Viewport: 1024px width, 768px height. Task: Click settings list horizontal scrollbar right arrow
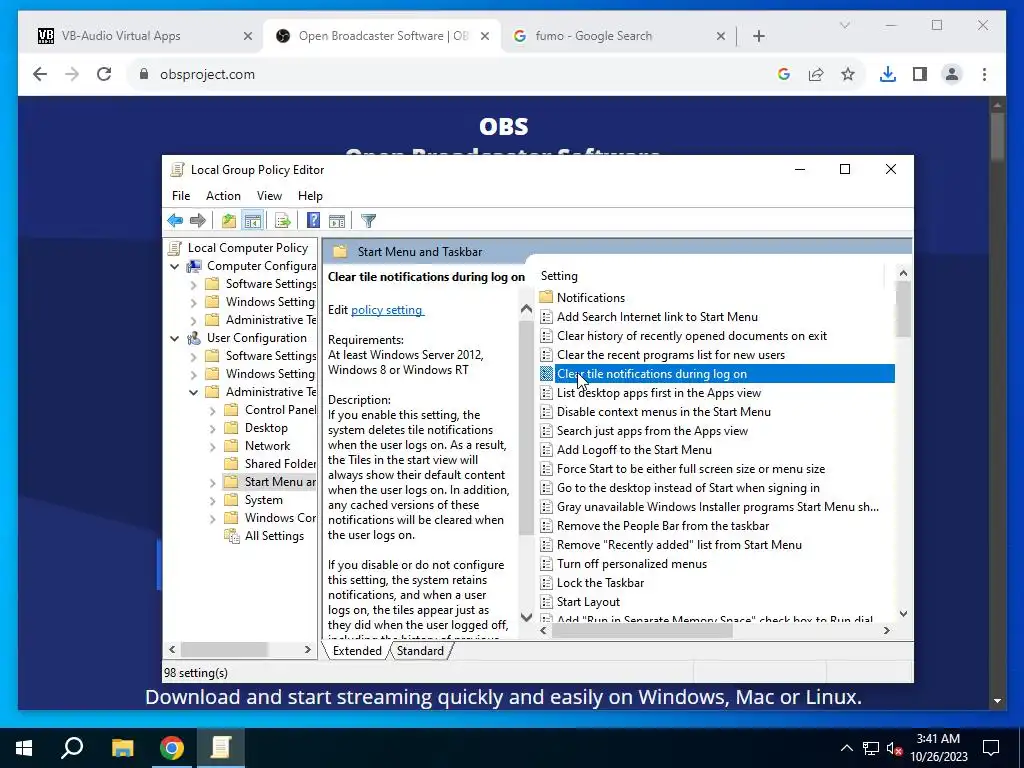coord(886,631)
